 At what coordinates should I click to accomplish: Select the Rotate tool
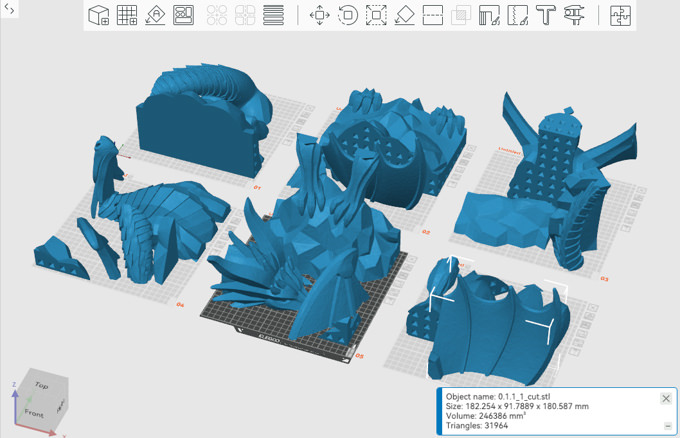[x=348, y=15]
